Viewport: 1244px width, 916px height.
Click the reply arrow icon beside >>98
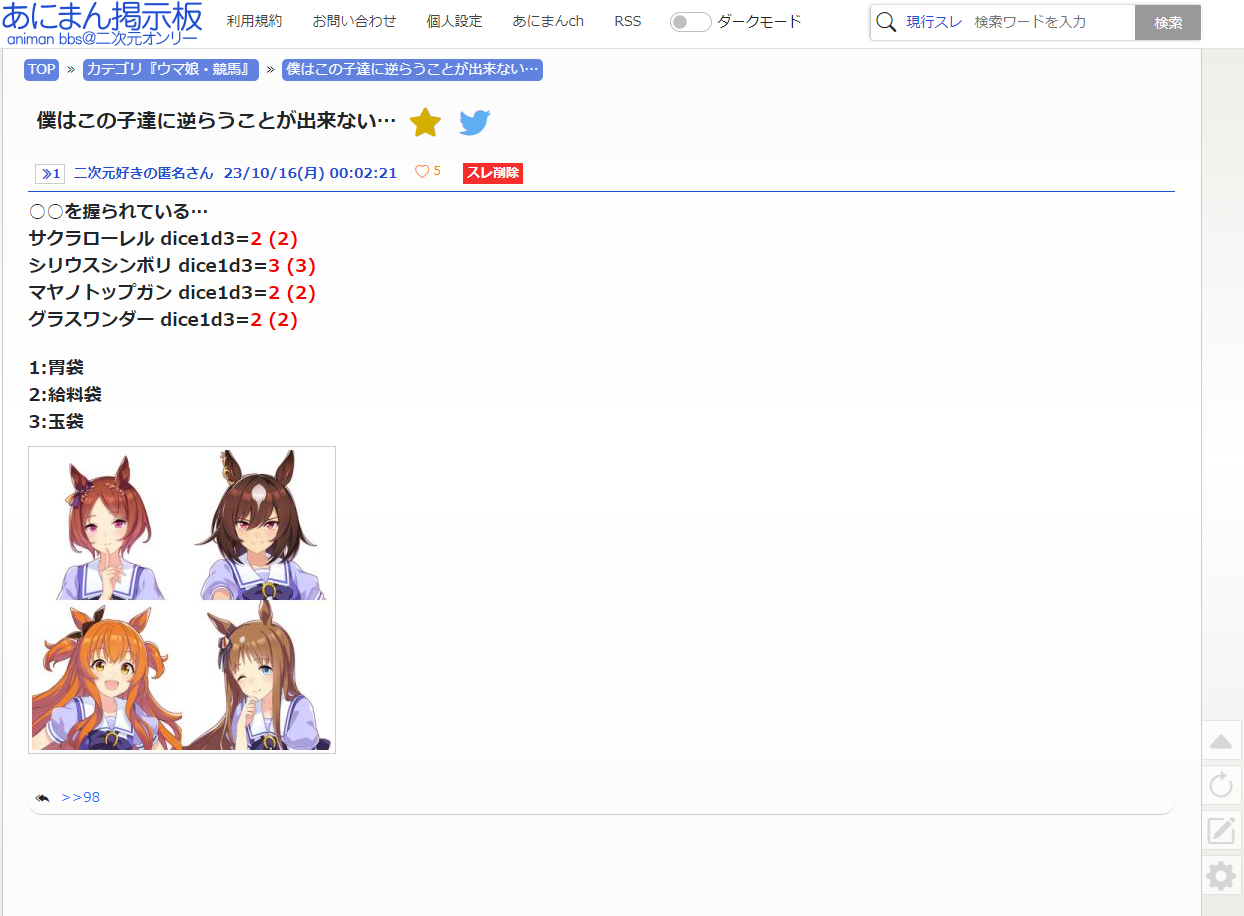tap(42, 798)
